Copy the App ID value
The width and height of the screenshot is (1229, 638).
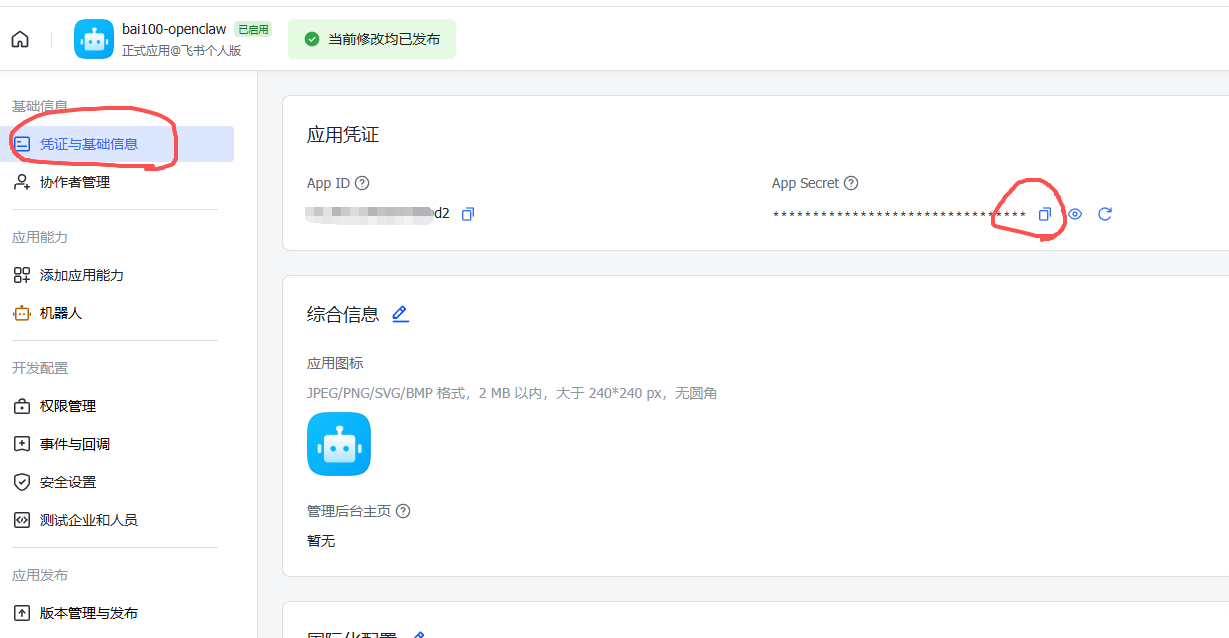(x=468, y=214)
